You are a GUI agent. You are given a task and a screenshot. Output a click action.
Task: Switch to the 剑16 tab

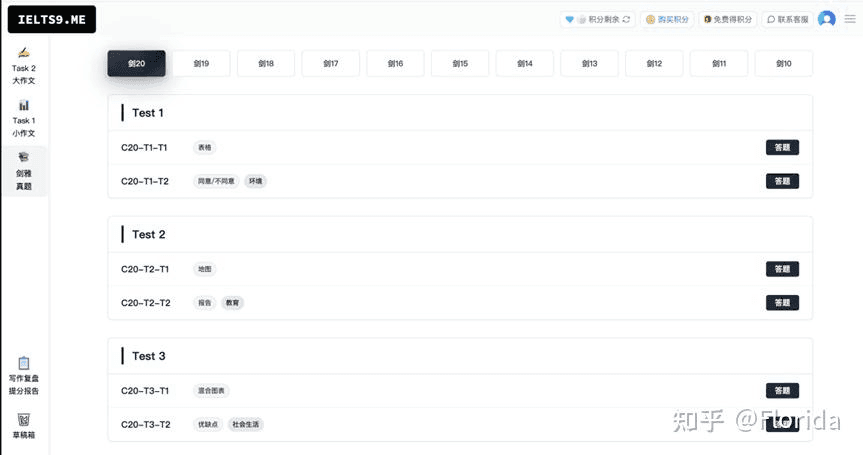click(x=395, y=64)
